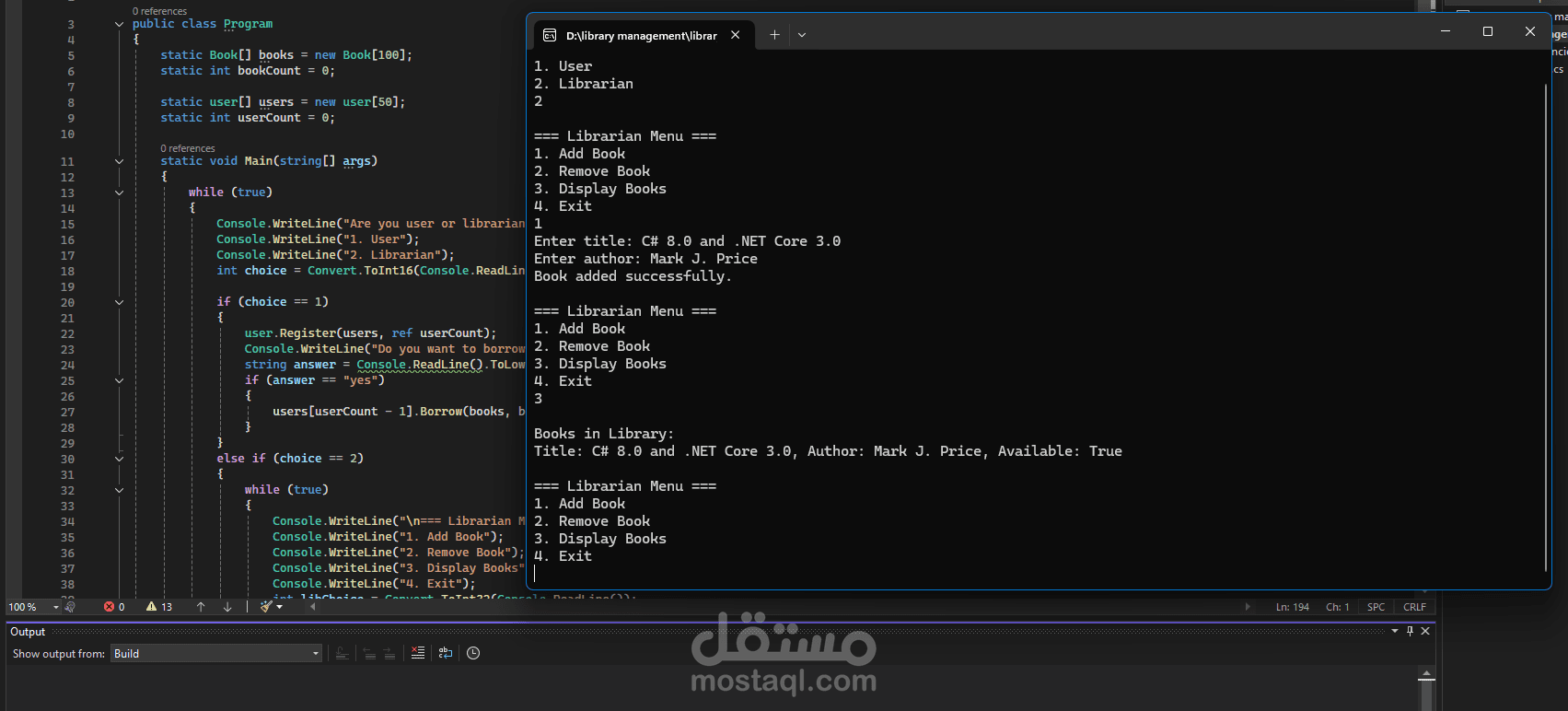Show the 0 errors indicator in editor
The width and height of the screenshot is (1568, 711).
click(114, 607)
